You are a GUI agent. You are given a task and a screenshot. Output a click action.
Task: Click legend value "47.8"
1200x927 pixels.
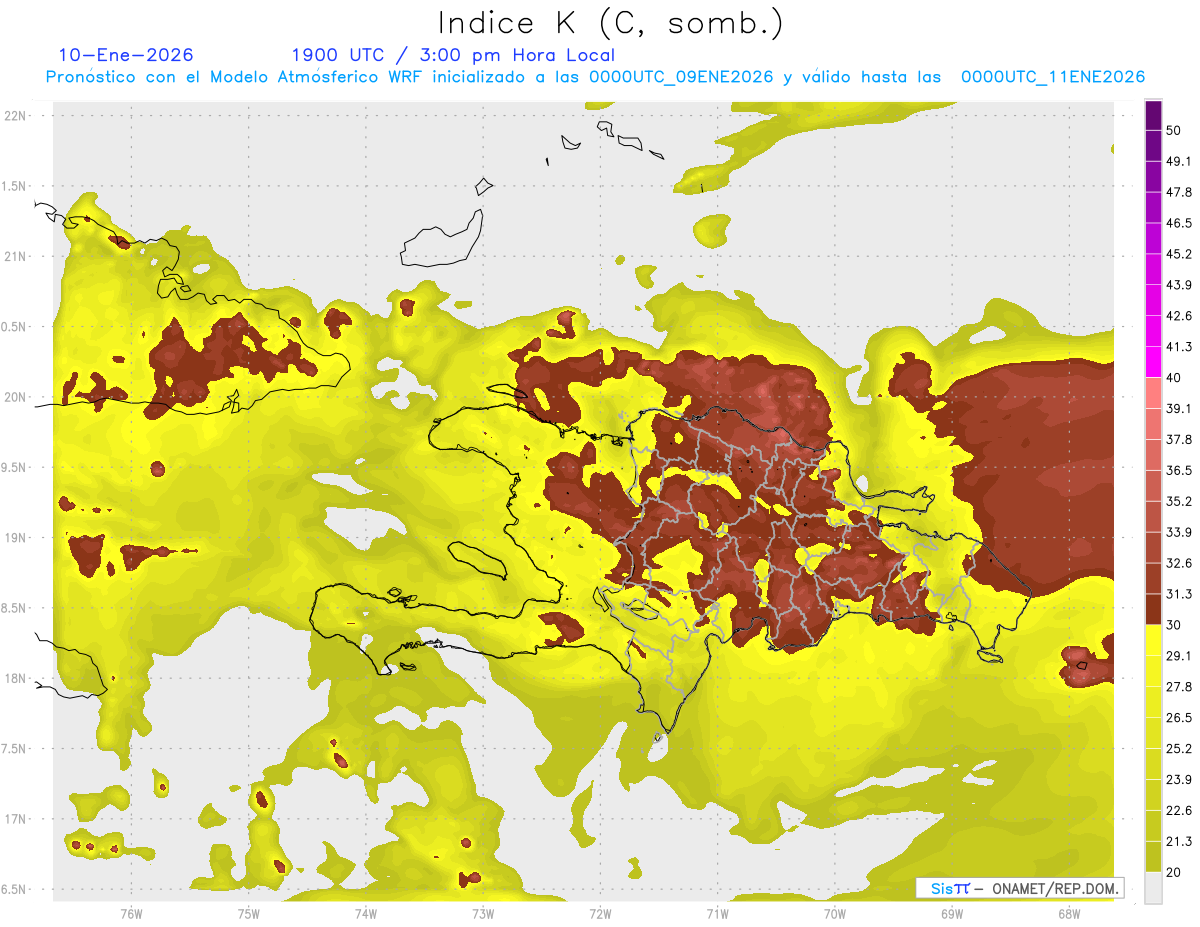[x=1179, y=192]
